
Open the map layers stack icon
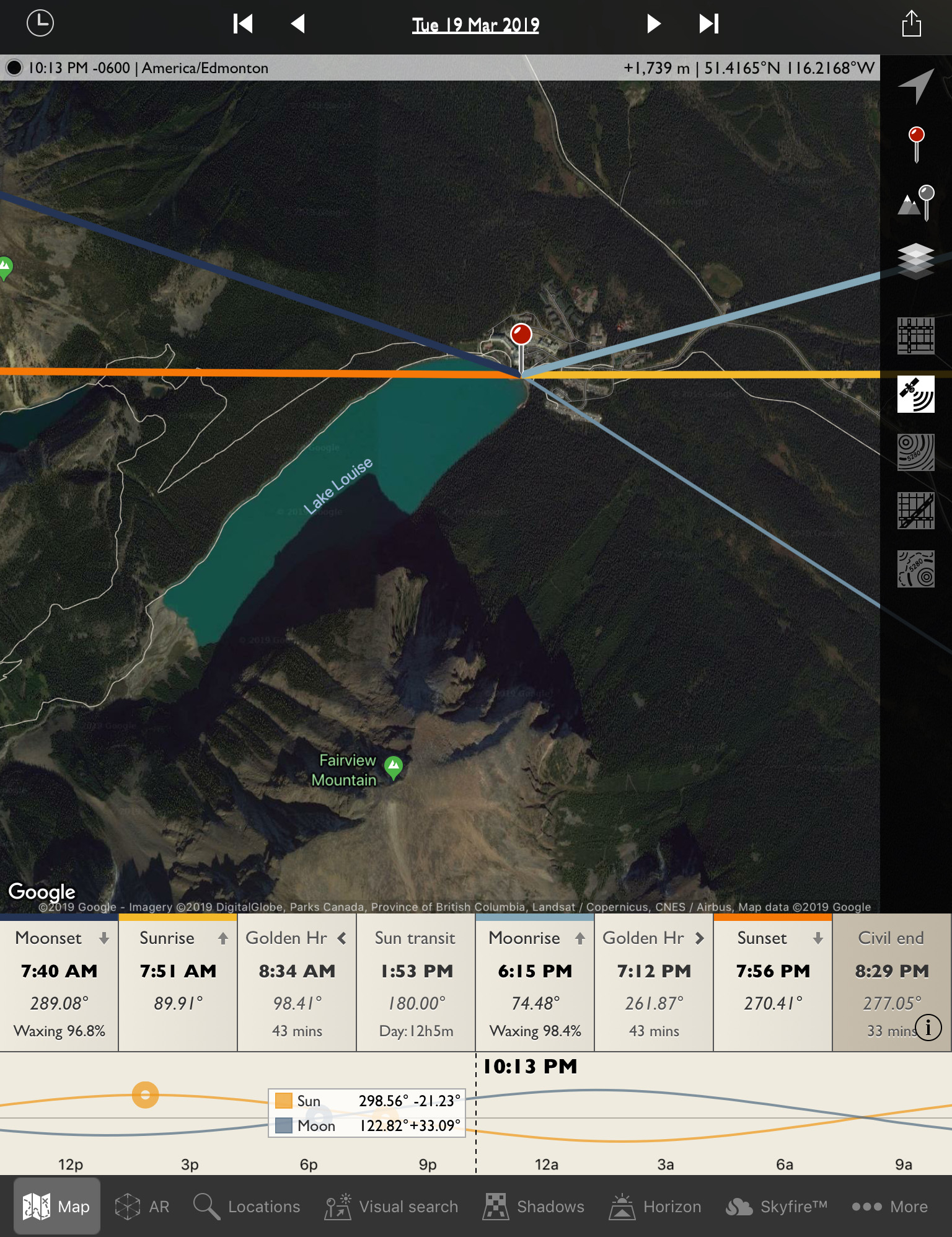point(916,261)
